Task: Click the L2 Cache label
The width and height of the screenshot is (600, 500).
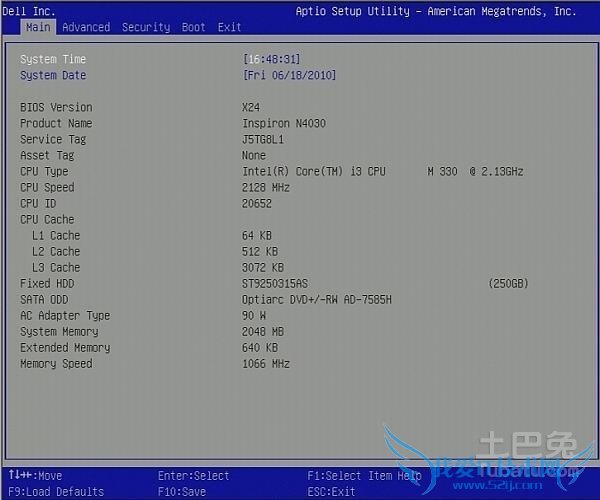Action: [56, 252]
